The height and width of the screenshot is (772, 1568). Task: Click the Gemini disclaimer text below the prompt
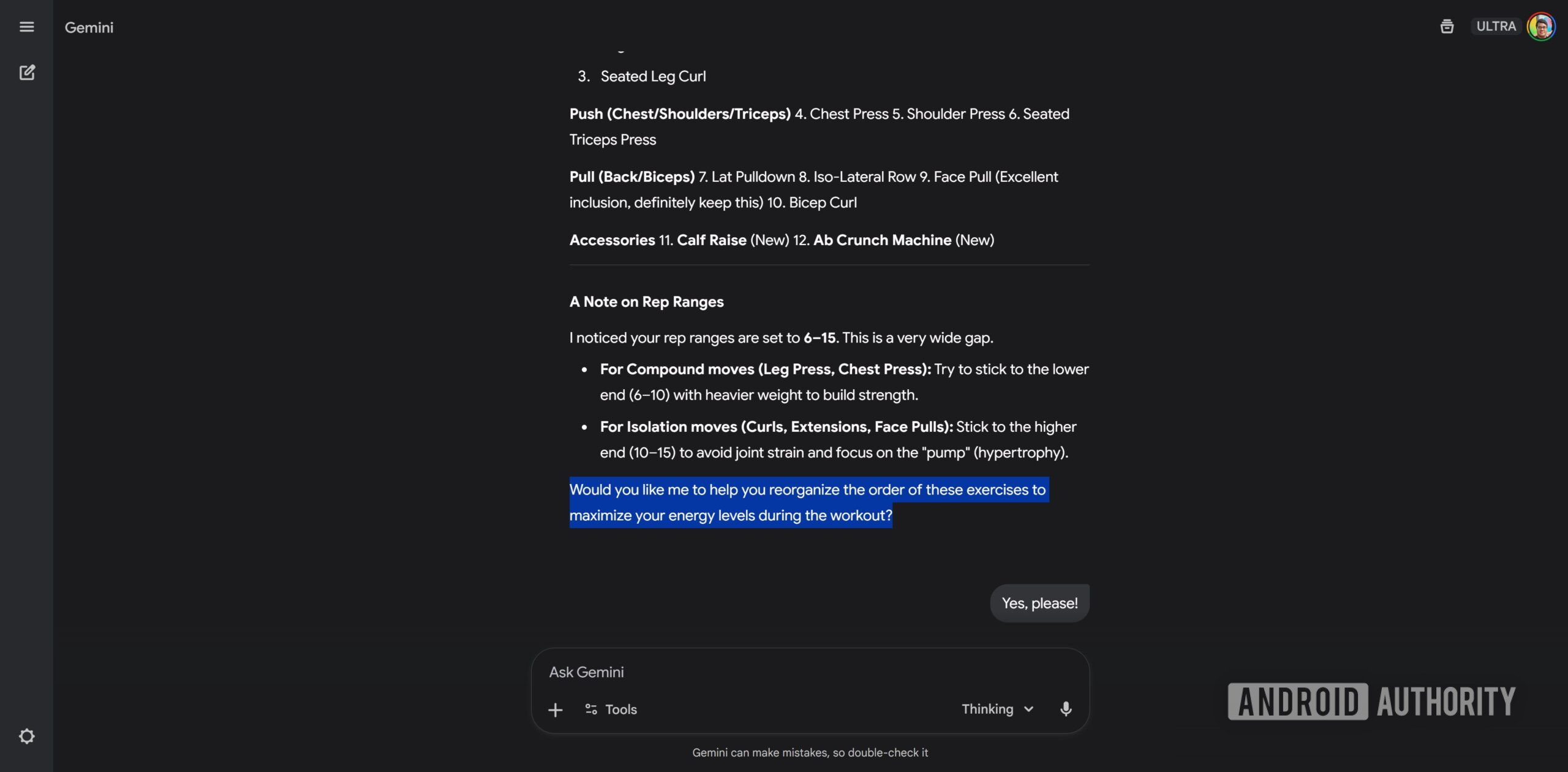click(x=810, y=752)
